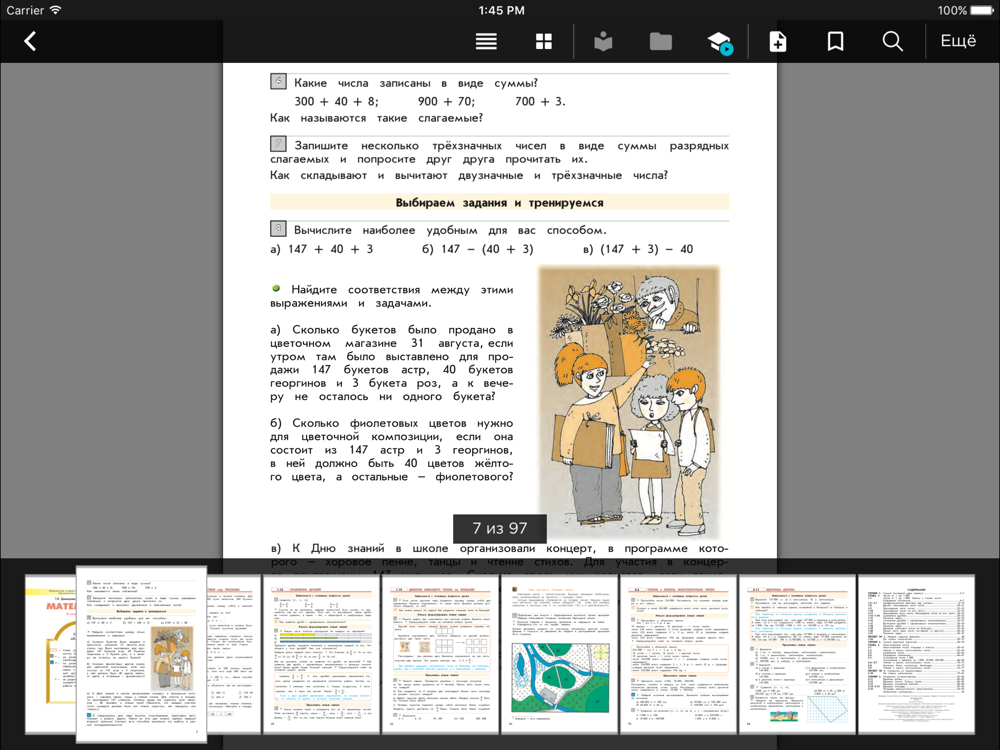Tap the flower shop children illustration
This screenshot has width=1000, height=750.
(x=629, y=402)
